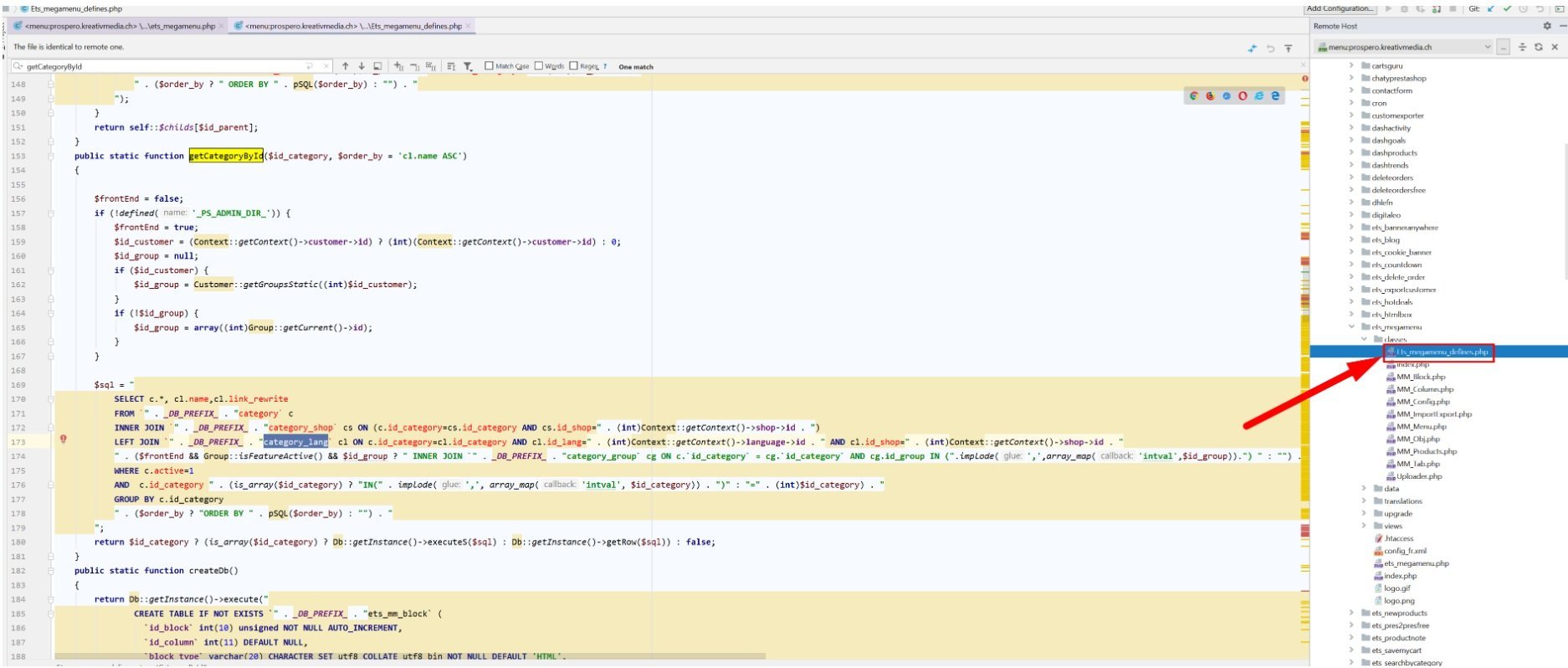Switch to the ets_megamenu.php editor tab

(120, 26)
